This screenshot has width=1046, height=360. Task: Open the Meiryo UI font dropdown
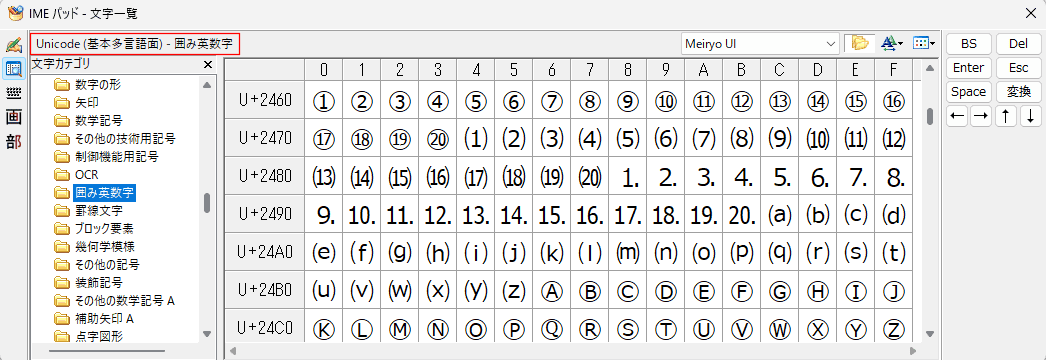(x=760, y=44)
